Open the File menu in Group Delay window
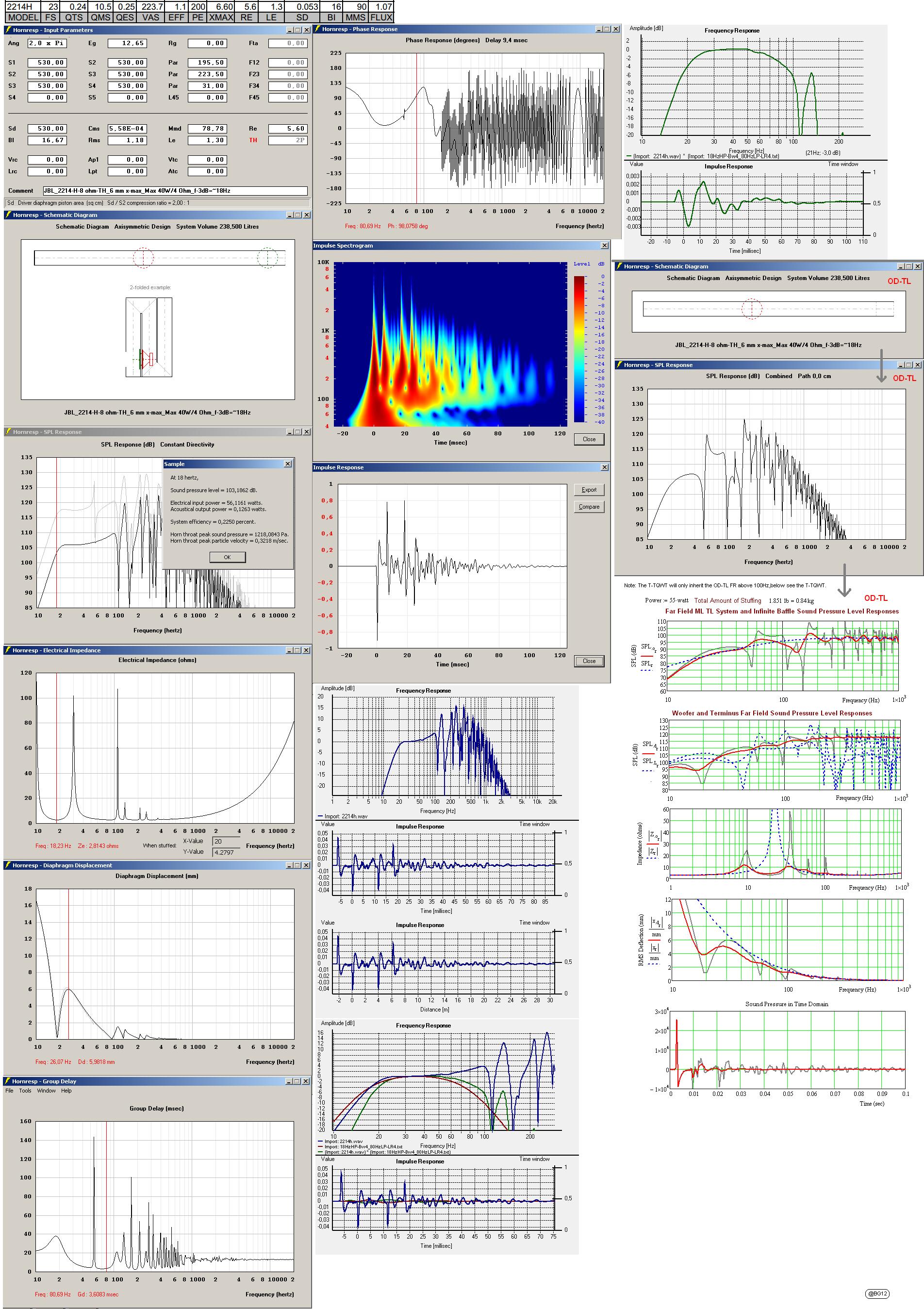Image resolution: width=924 pixels, height=1309 pixels. (9, 1091)
